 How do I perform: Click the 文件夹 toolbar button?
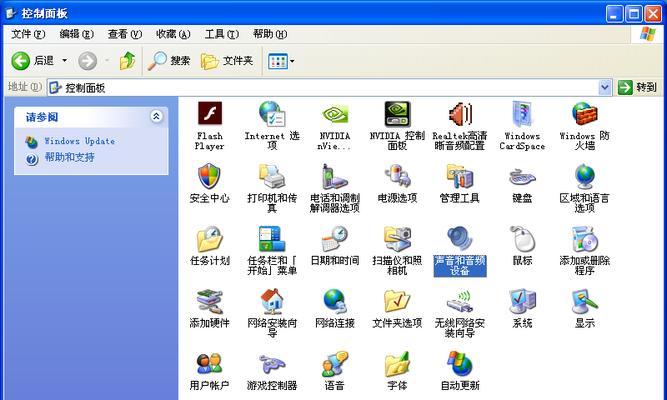pyautogui.click(x=227, y=61)
